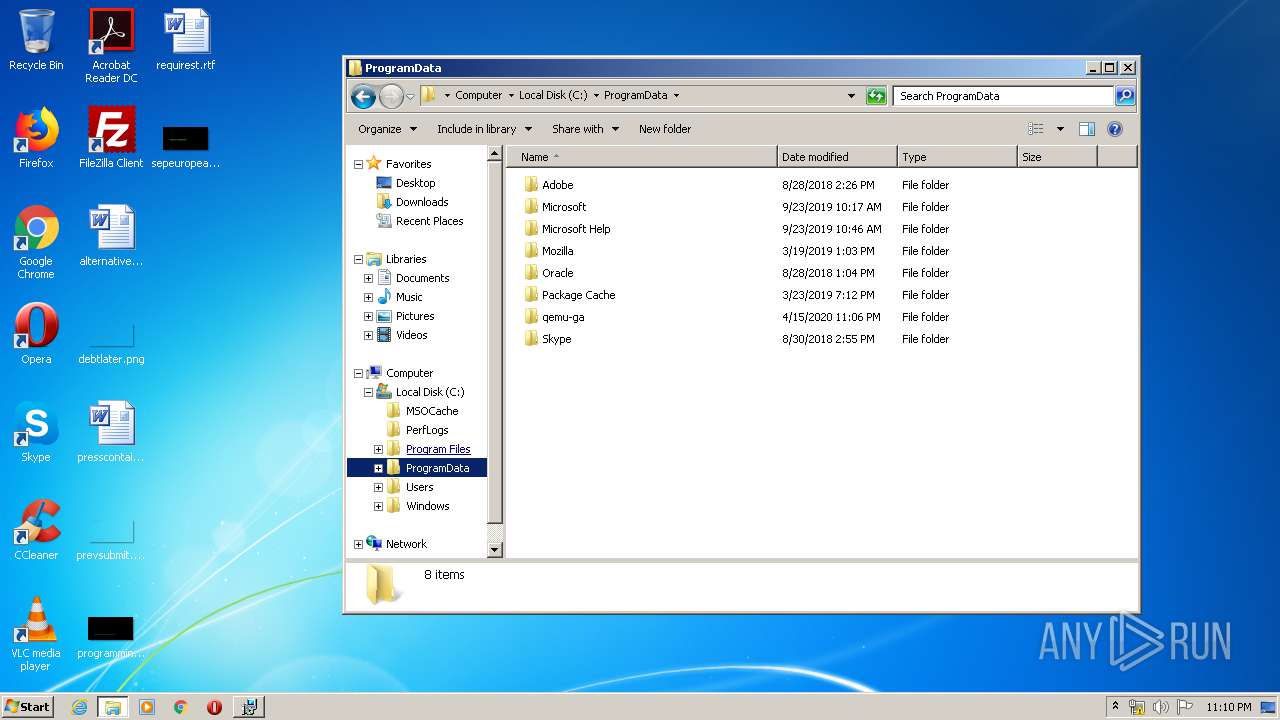Click Computer in address breadcrumb
Viewport: 1280px width, 720px height.
(479, 96)
